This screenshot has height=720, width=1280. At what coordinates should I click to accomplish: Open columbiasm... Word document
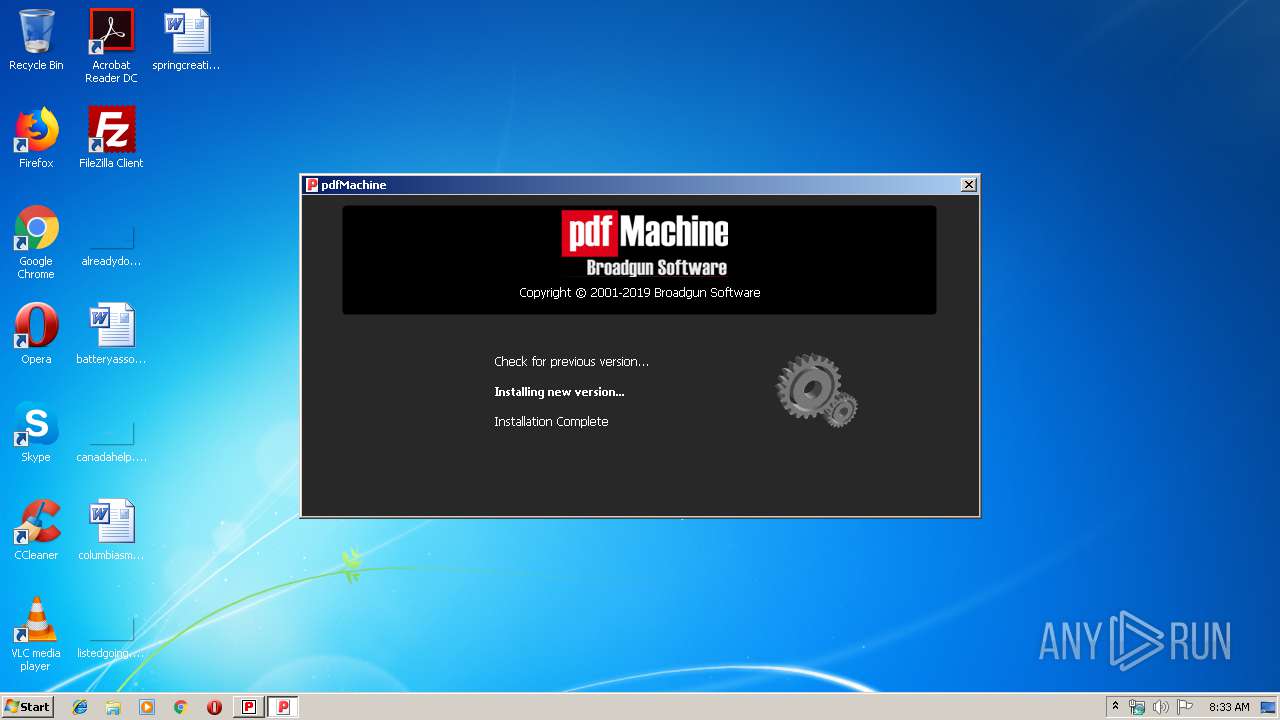click(x=111, y=530)
